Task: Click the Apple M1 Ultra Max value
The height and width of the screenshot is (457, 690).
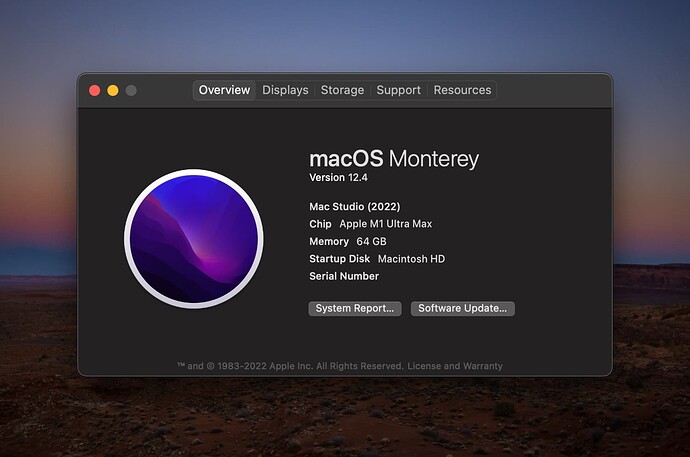Action: [385, 224]
